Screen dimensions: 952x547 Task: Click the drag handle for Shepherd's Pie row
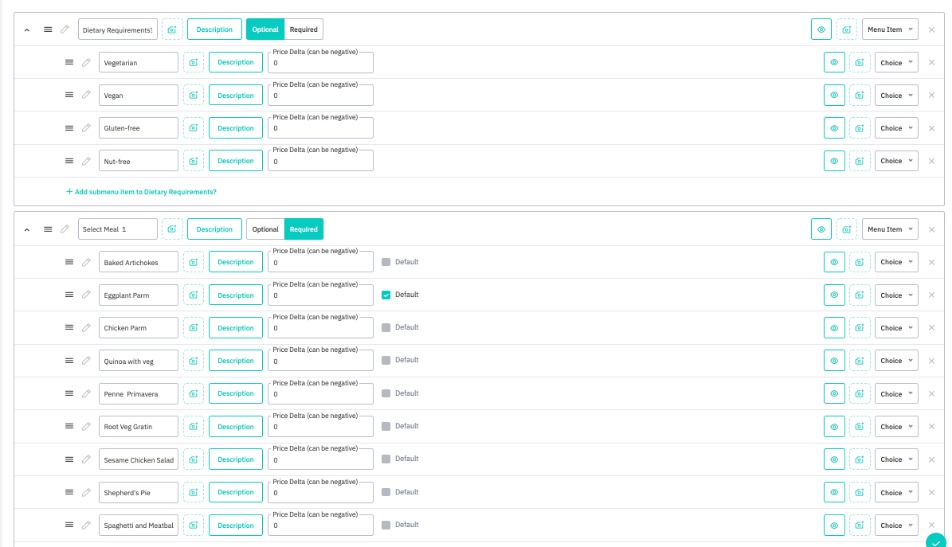69,492
